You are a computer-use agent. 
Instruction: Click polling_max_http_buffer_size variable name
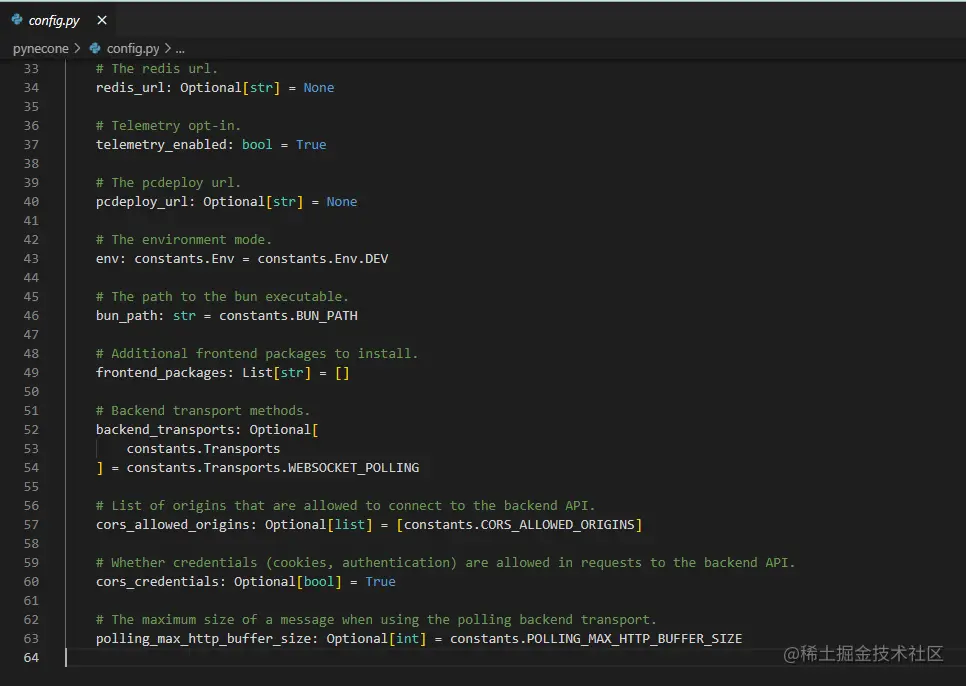[x=203, y=639]
